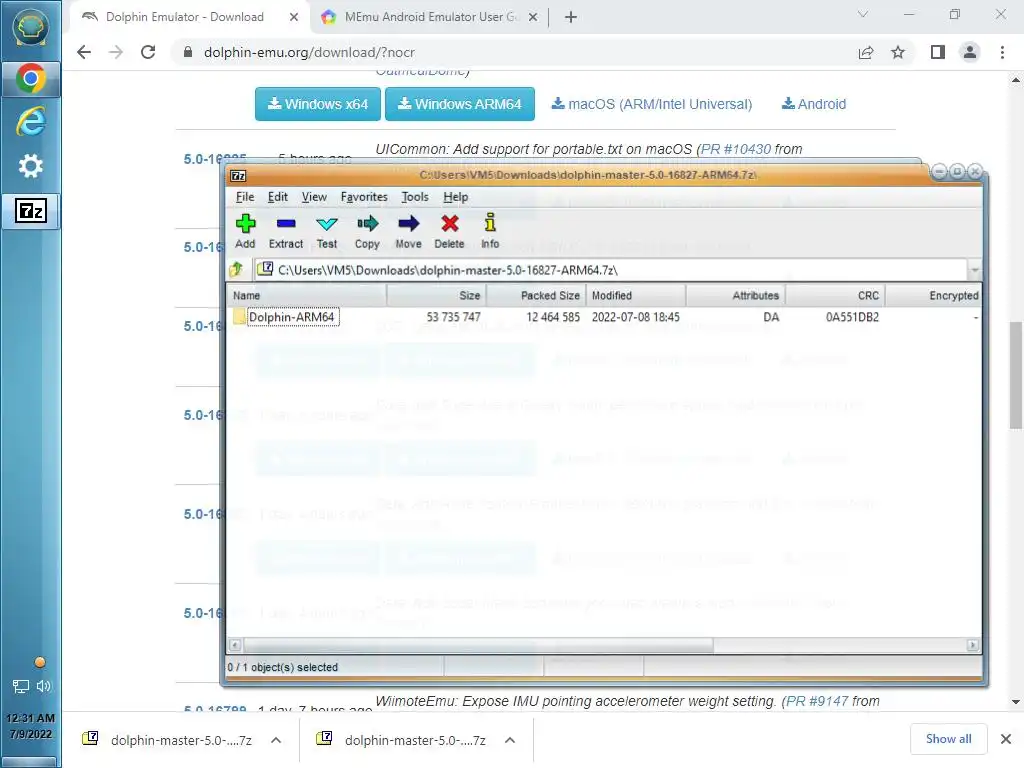Open the Tools menu in 7-Zip

click(x=415, y=197)
